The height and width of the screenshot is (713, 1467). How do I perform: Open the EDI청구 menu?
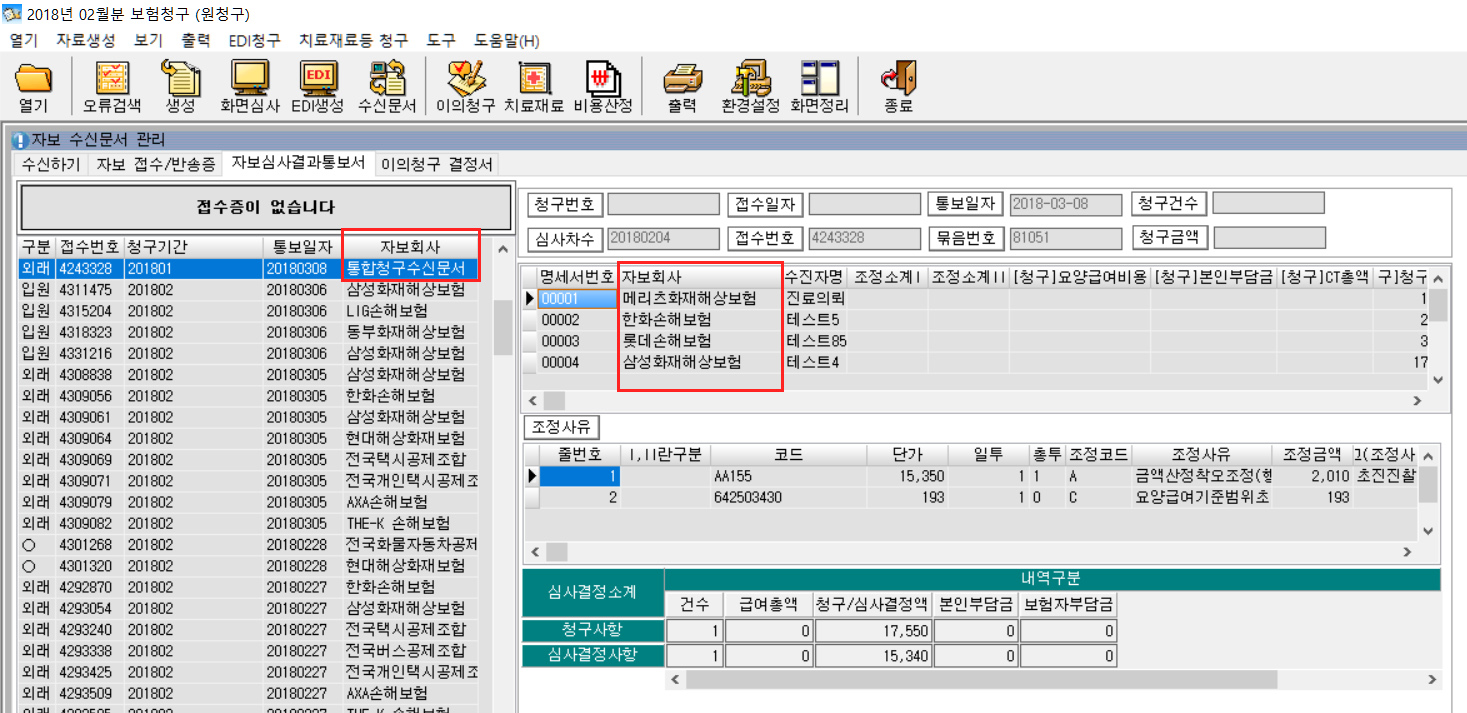point(254,41)
